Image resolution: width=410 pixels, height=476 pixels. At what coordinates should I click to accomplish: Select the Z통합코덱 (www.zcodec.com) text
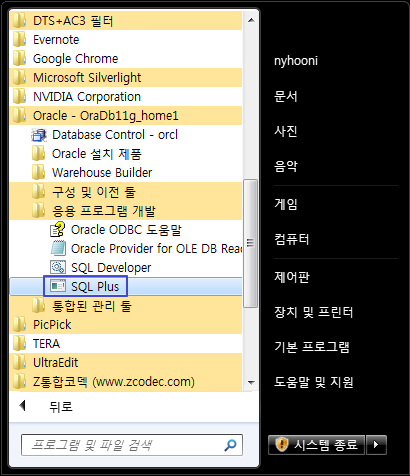pos(114,382)
